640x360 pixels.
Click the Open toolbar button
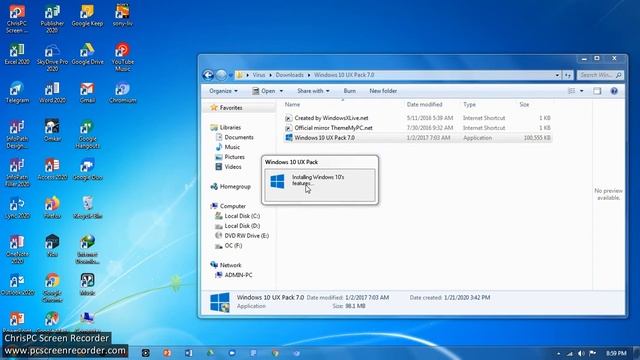point(264,91)
